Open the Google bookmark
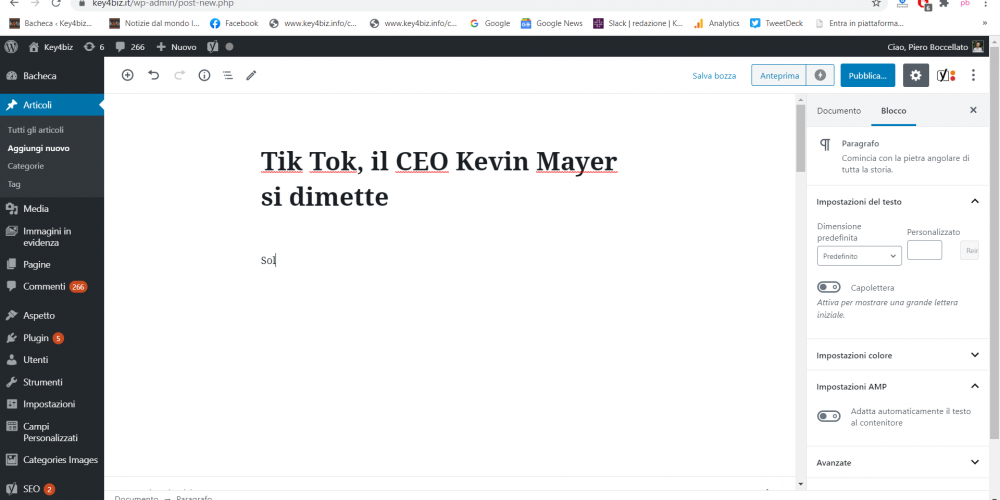This screenshot has height=500, width=1000. pos(490,24)
